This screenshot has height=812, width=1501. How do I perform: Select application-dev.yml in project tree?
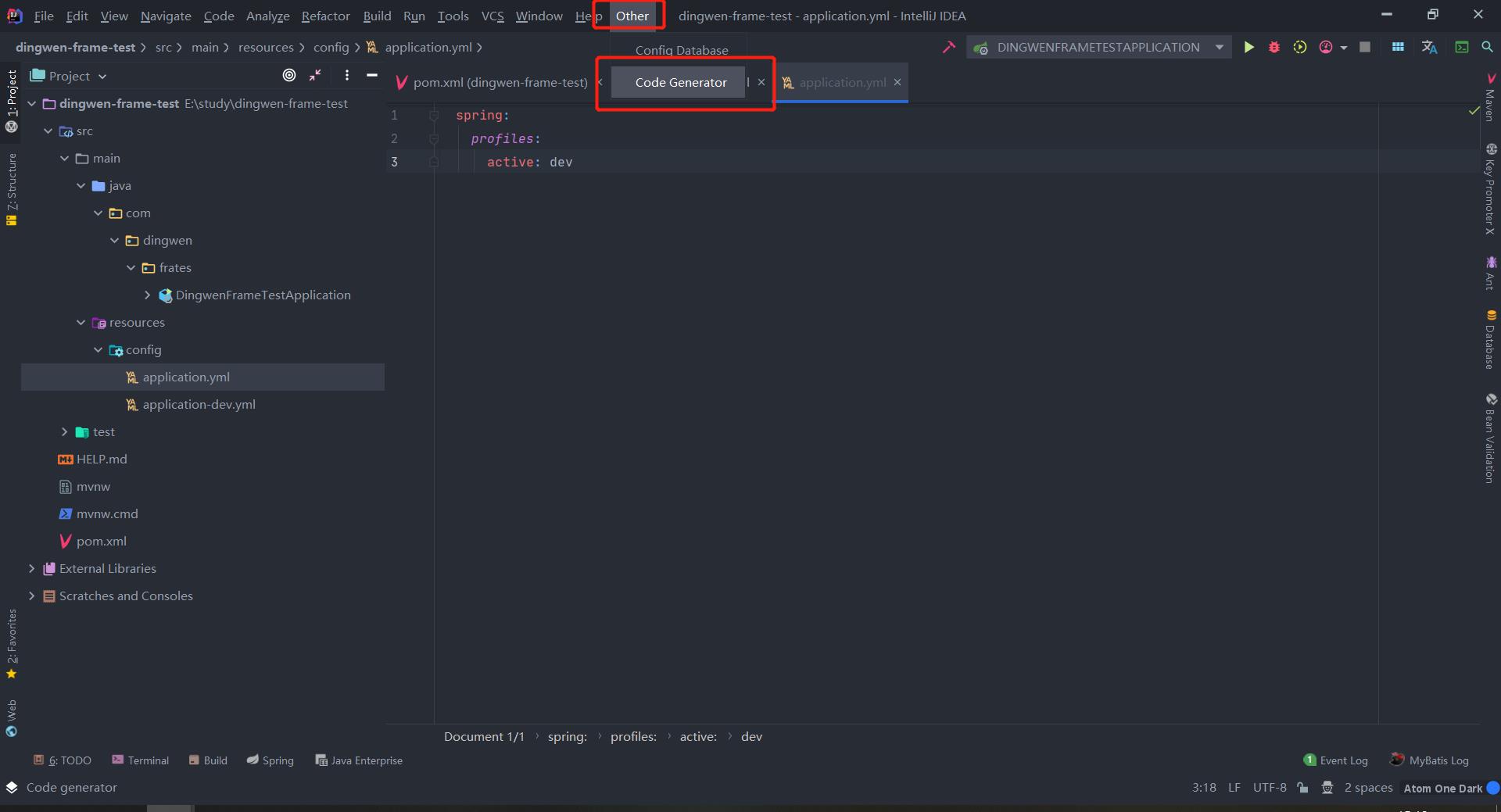[199, 404]
